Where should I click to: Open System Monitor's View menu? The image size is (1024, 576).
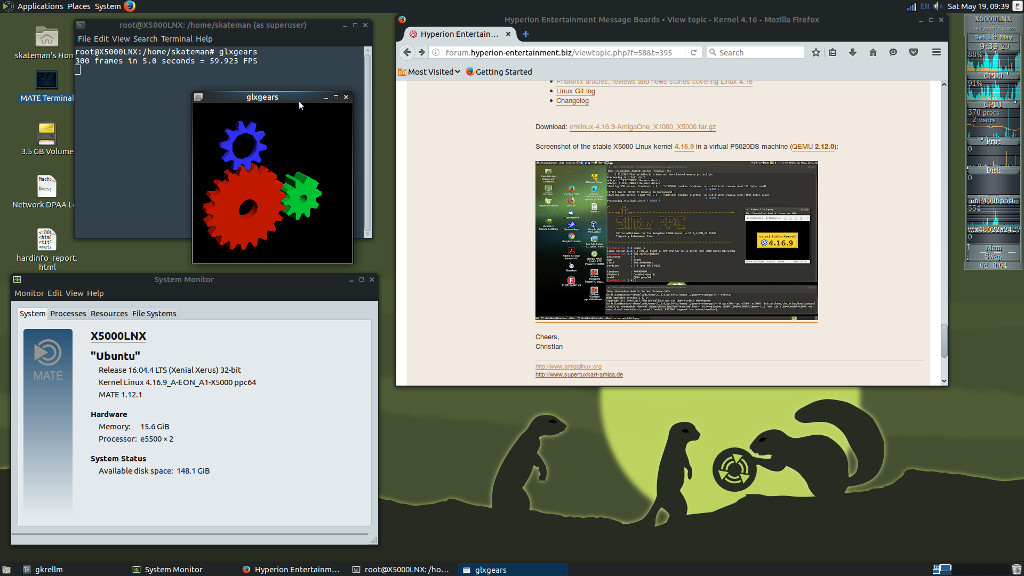[x=74, y=293]
